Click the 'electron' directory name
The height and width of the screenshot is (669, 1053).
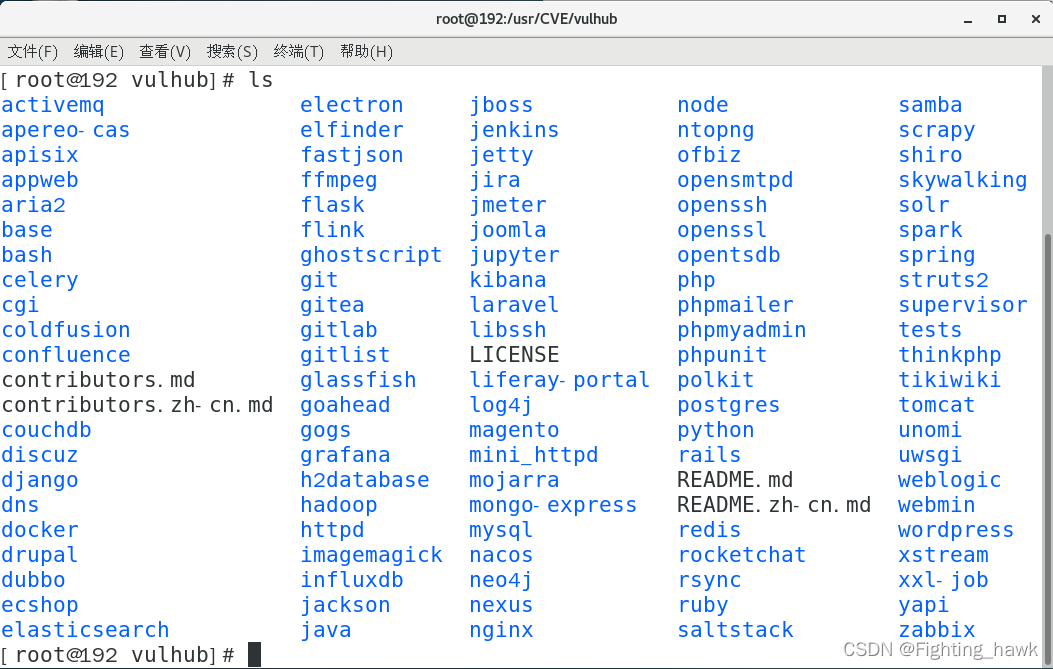pos(352,105)
